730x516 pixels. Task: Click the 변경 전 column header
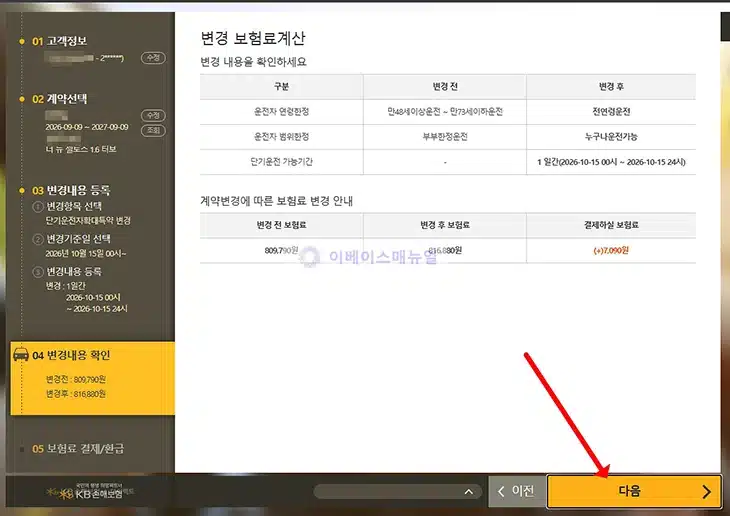coord(445,87)
